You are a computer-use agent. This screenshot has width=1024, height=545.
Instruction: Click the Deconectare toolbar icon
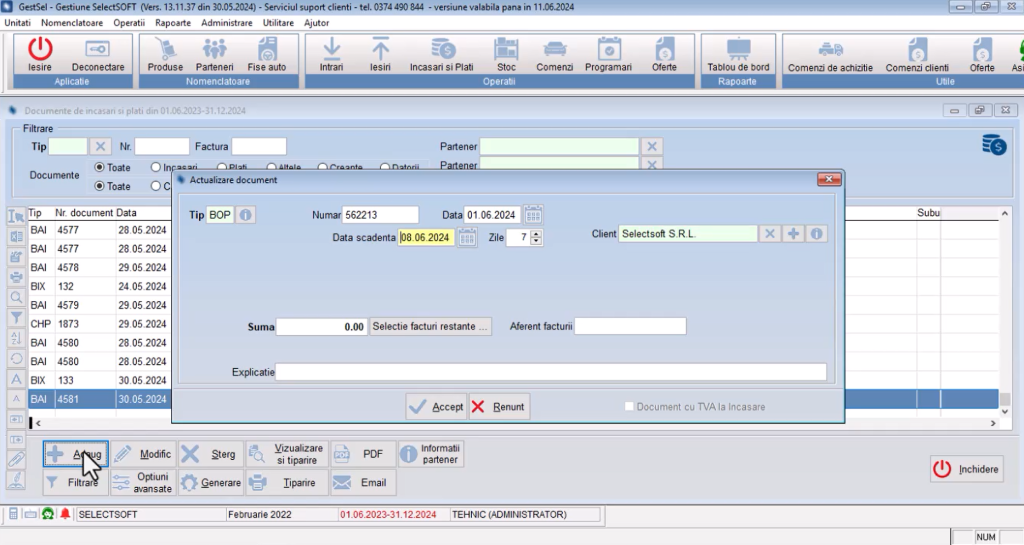(x=98, y=55)
